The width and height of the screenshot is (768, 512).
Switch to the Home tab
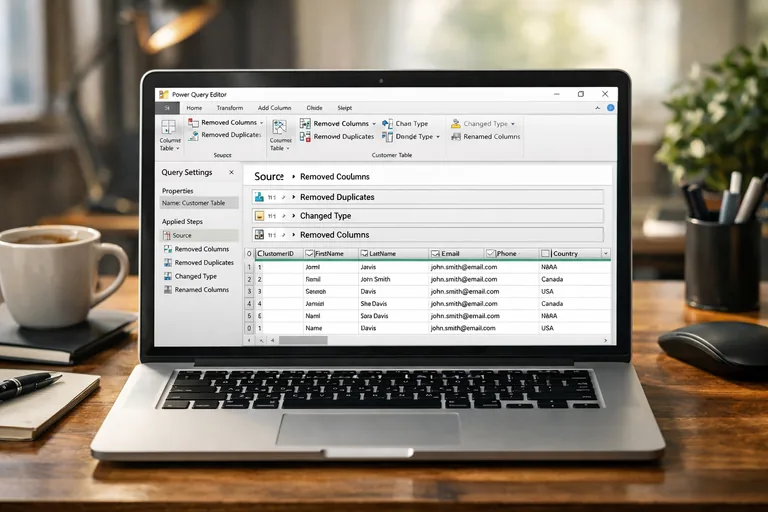point(194,108)
